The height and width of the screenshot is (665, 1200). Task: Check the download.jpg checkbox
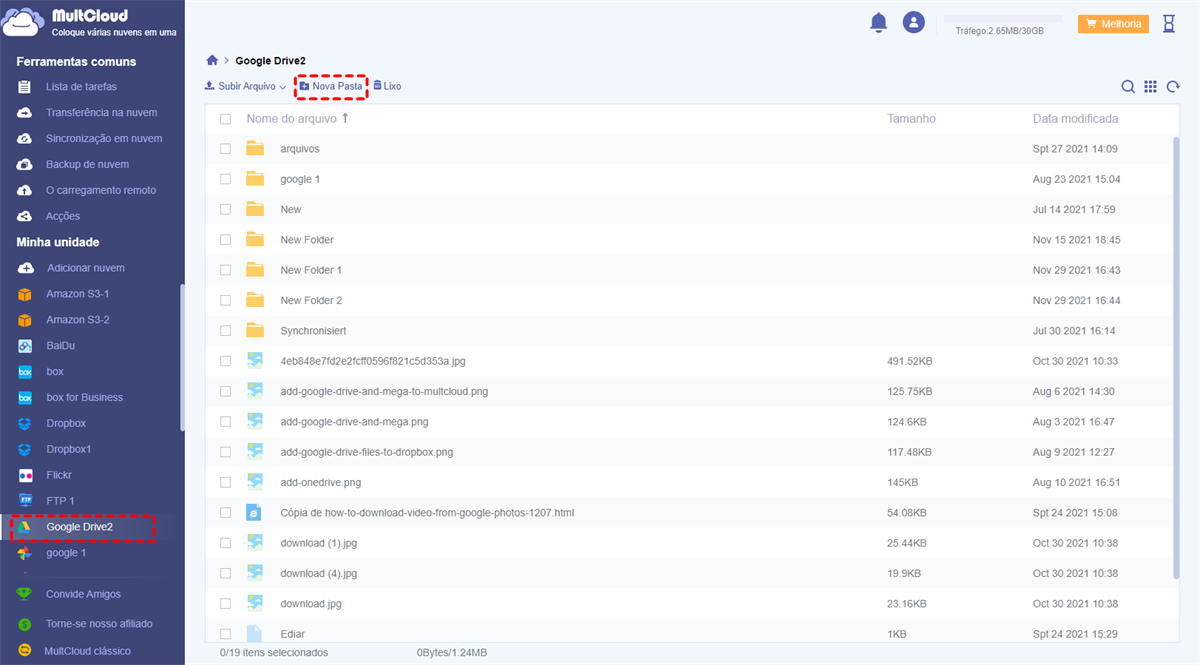[225, 603]
